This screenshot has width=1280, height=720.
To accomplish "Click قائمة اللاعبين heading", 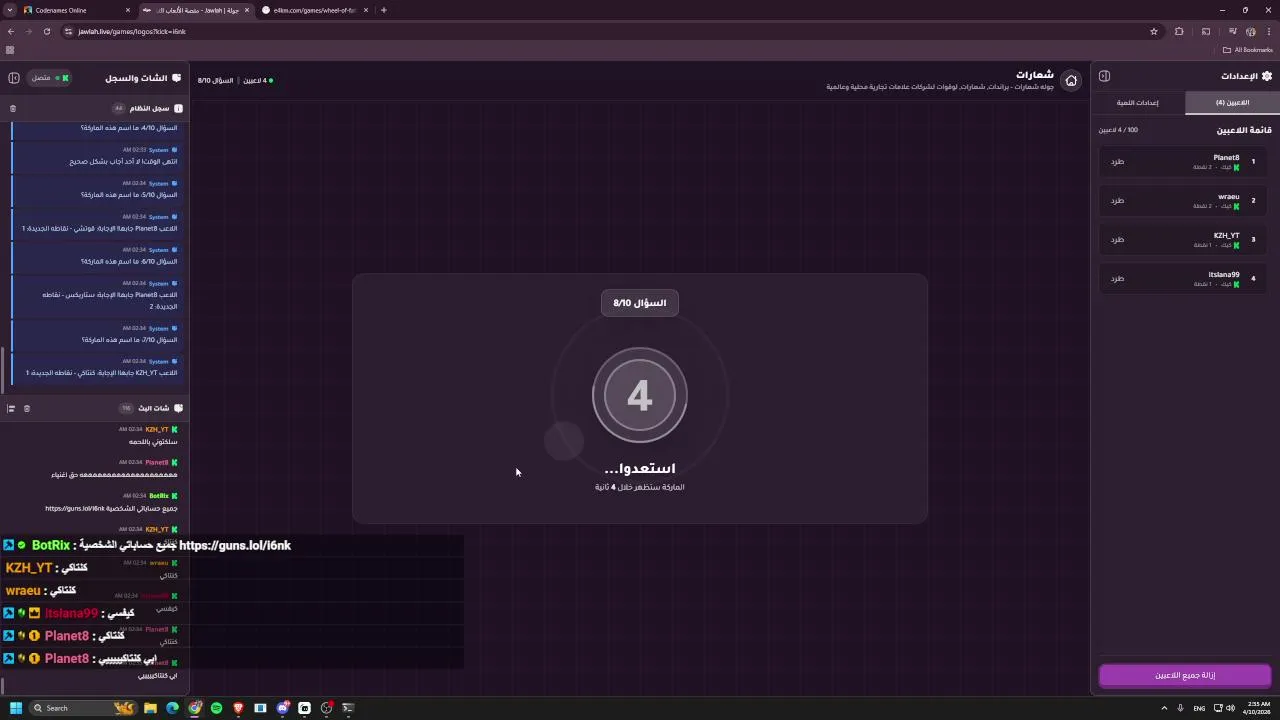I will [1244, 130].
